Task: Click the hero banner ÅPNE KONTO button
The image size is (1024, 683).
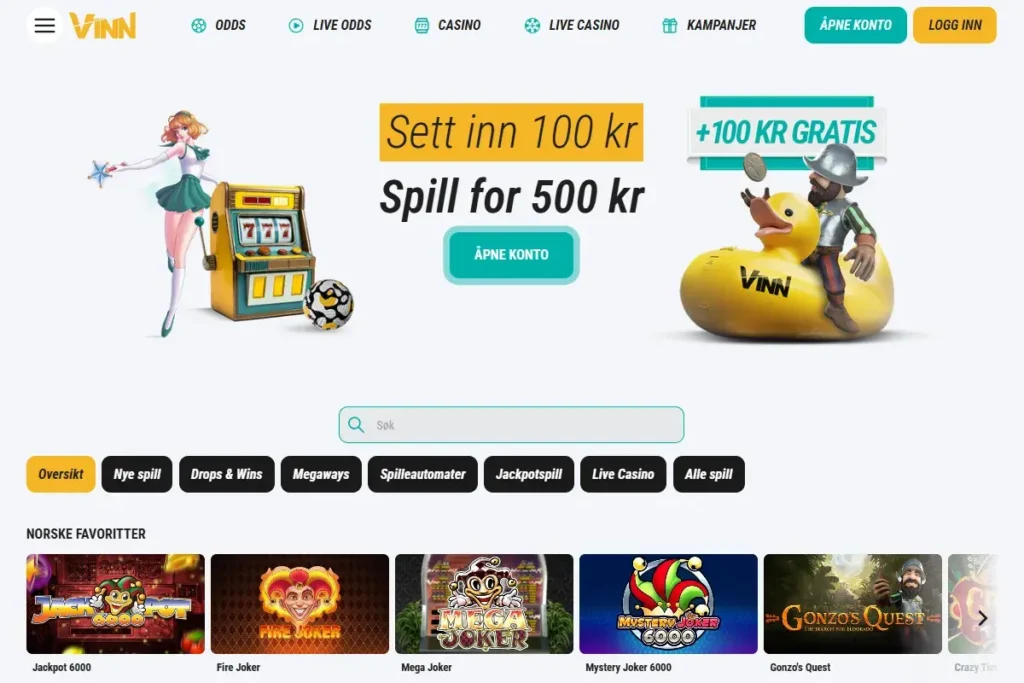Action: tap(511, 255)
